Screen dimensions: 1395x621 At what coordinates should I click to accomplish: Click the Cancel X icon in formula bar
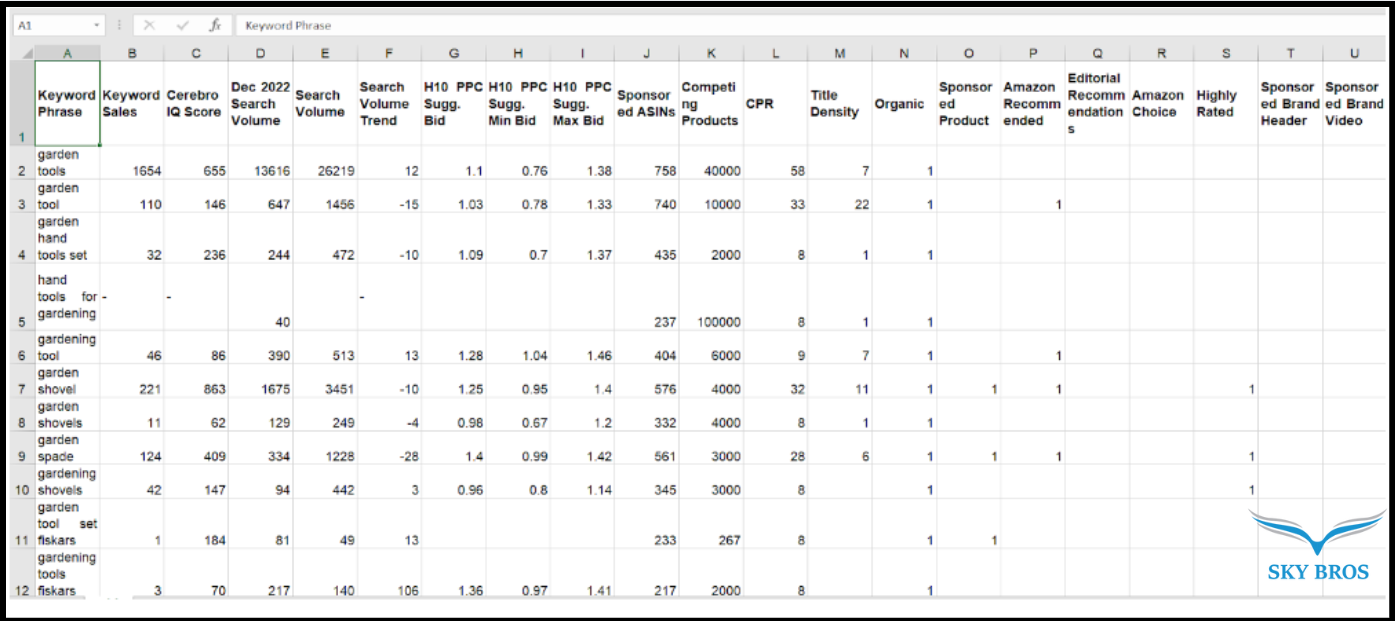[149, 25]
